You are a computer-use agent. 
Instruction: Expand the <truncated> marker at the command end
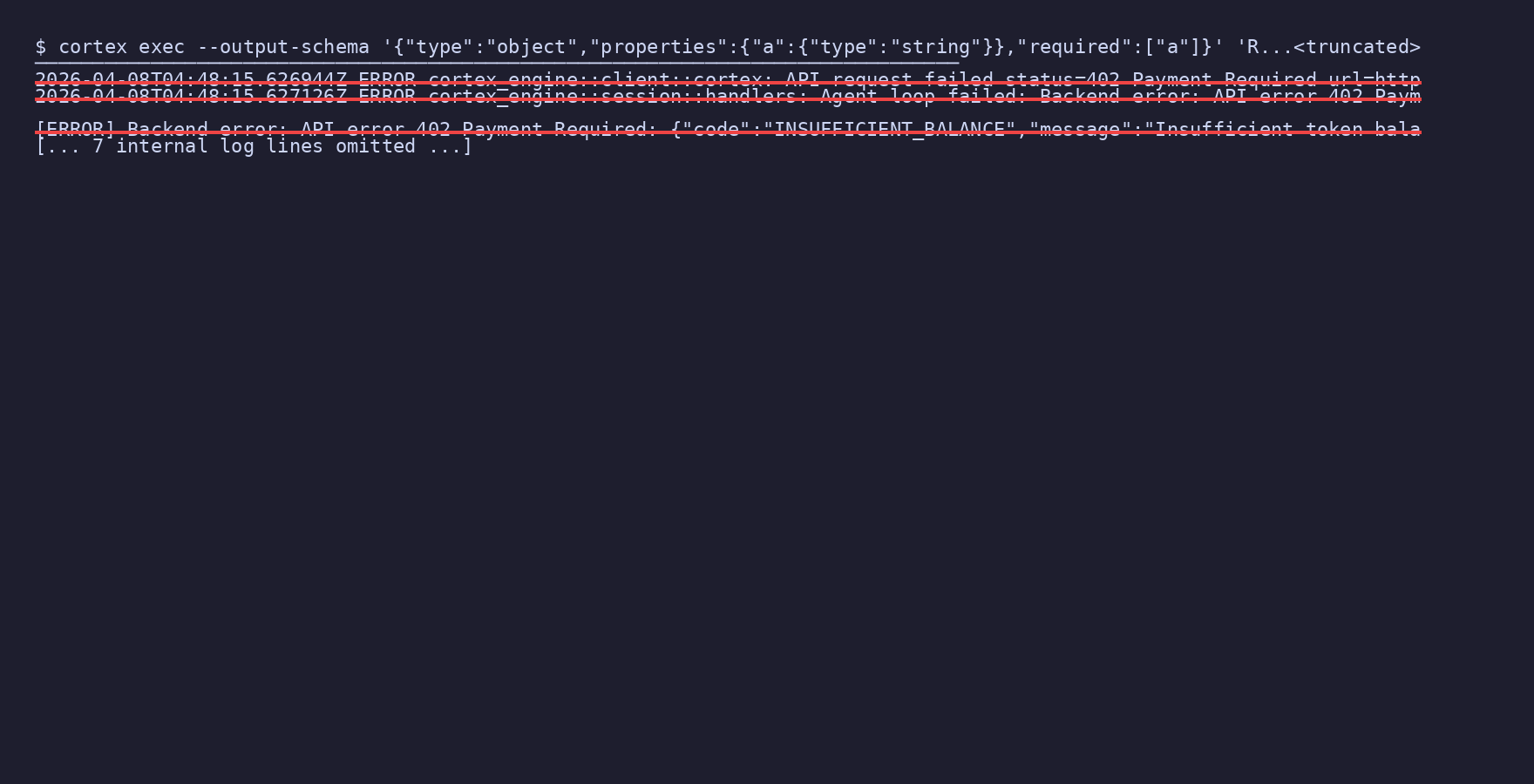click(x=1357, y=47)
